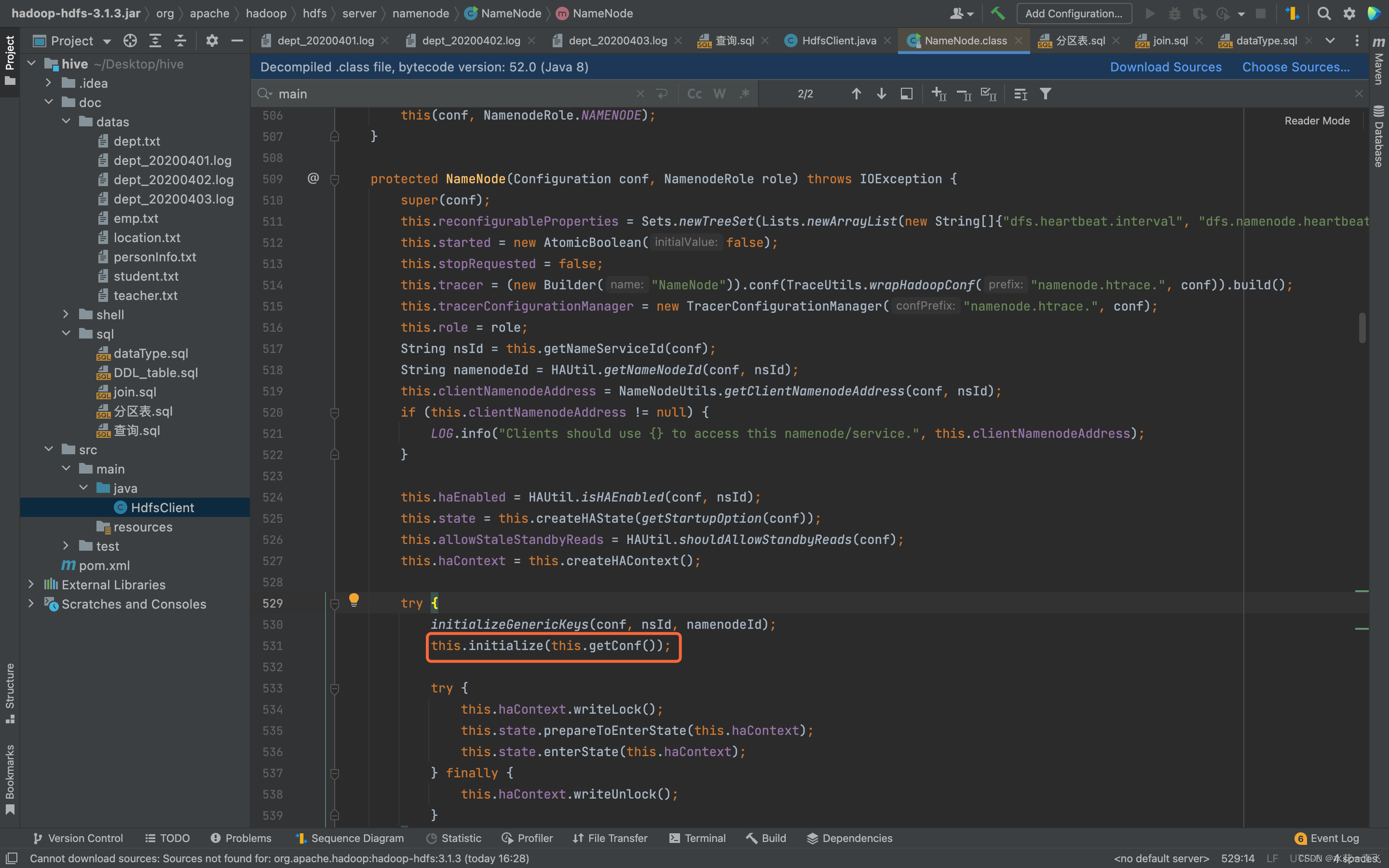Click the Build project hammer icon

(997, 13)
